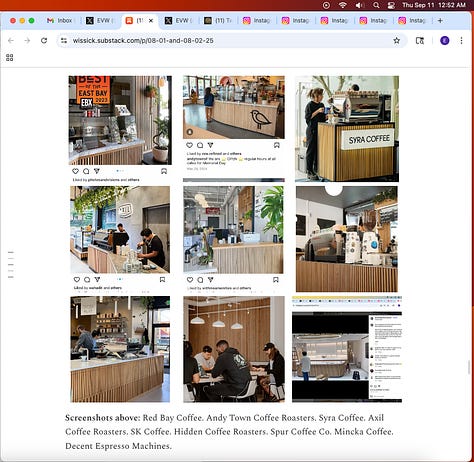This screenshot has width=474, height=462.
Task: Switch to the Gmail Inbox tab
Action: point(60,21)
